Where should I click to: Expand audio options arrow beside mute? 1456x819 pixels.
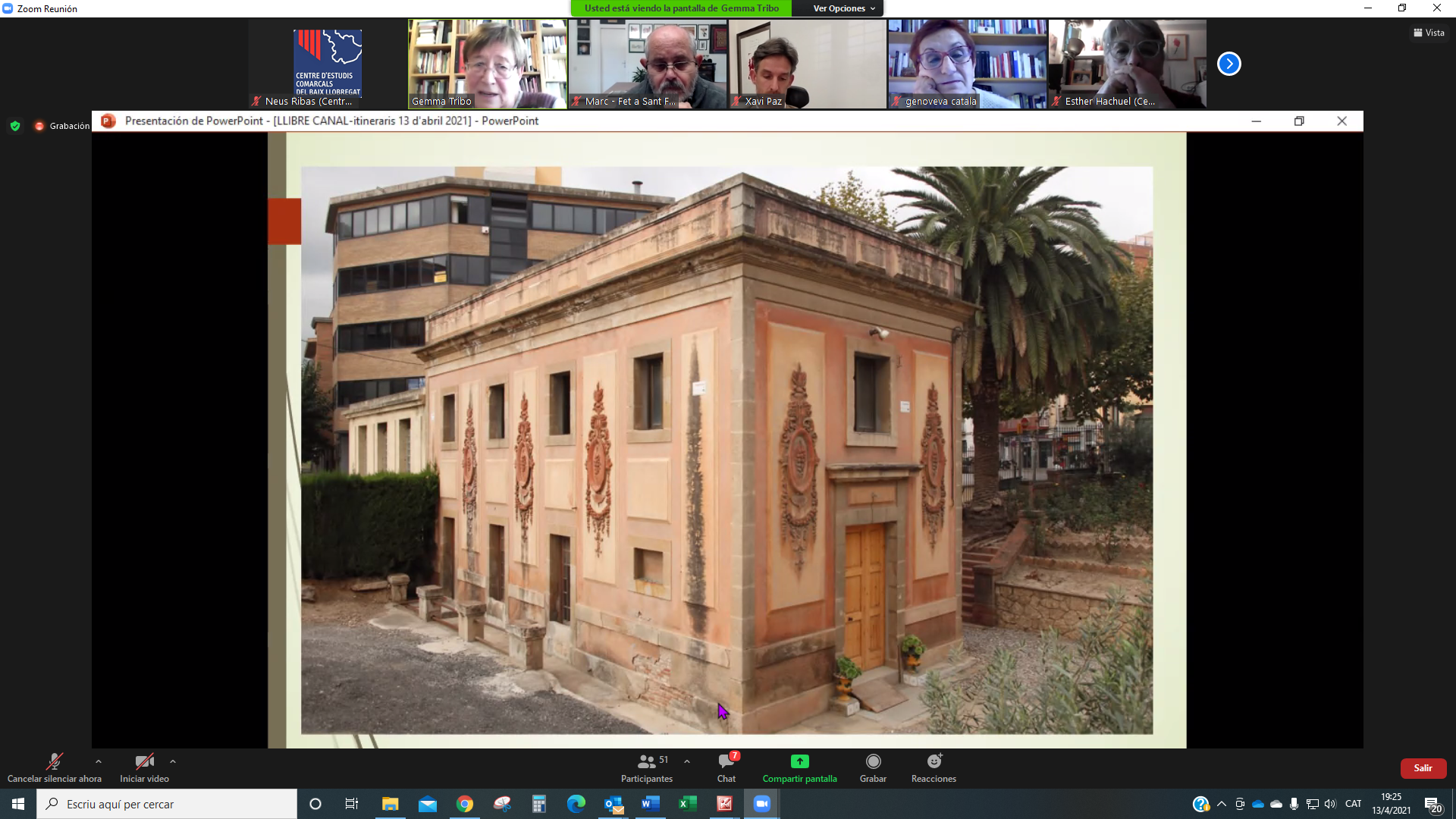pos(99,761)
